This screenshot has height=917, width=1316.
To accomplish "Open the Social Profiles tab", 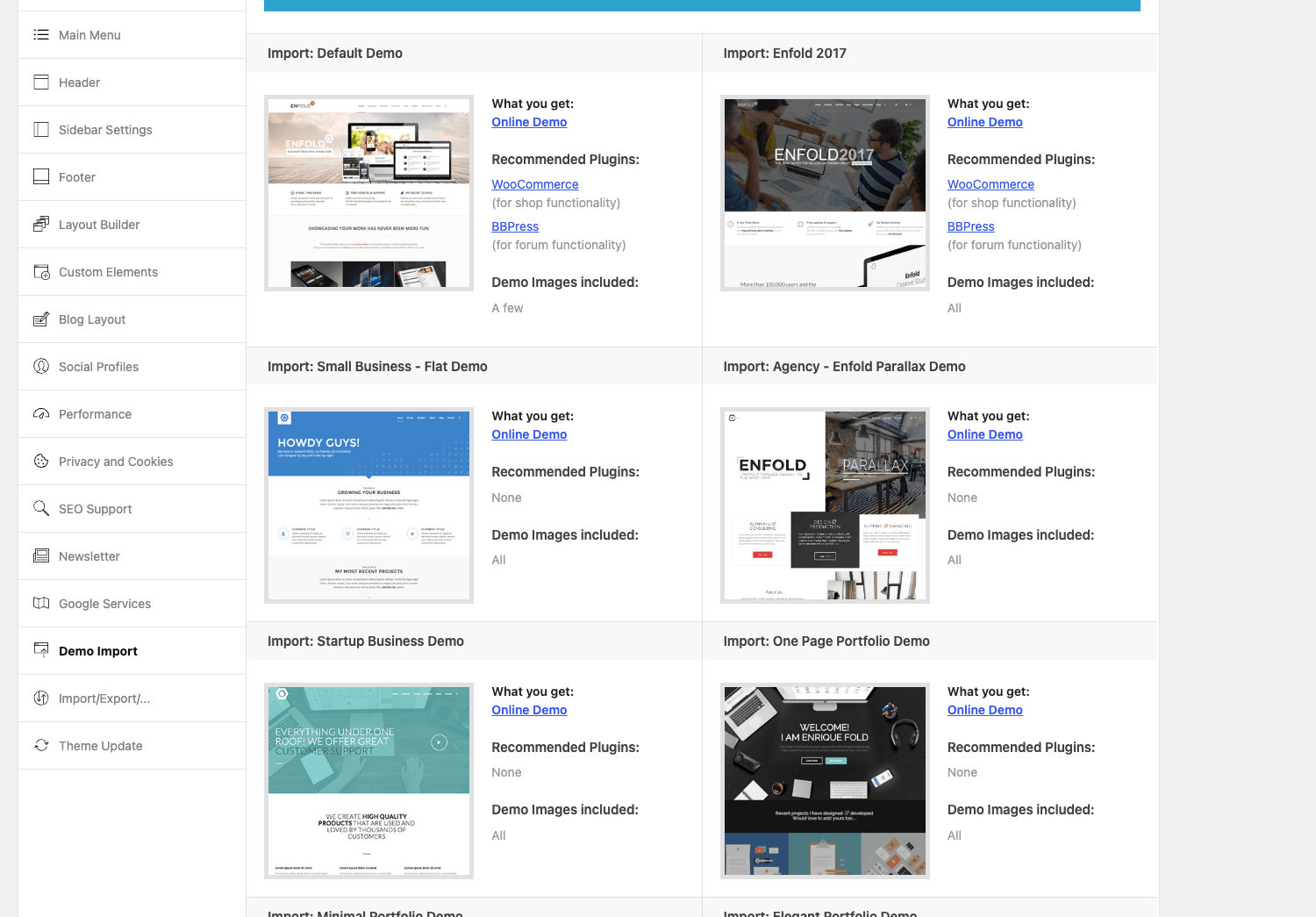I will tap(132, 367).
